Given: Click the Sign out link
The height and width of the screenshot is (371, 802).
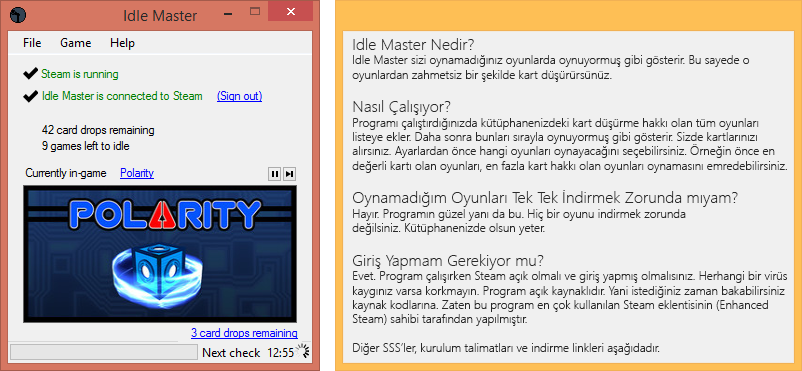Looking at the screenshot, I should tap(239, 96).
